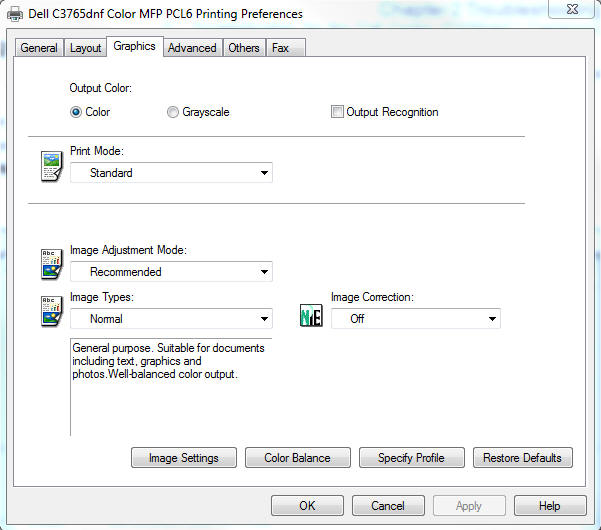Open the Advanced tab

pos(192,48)
